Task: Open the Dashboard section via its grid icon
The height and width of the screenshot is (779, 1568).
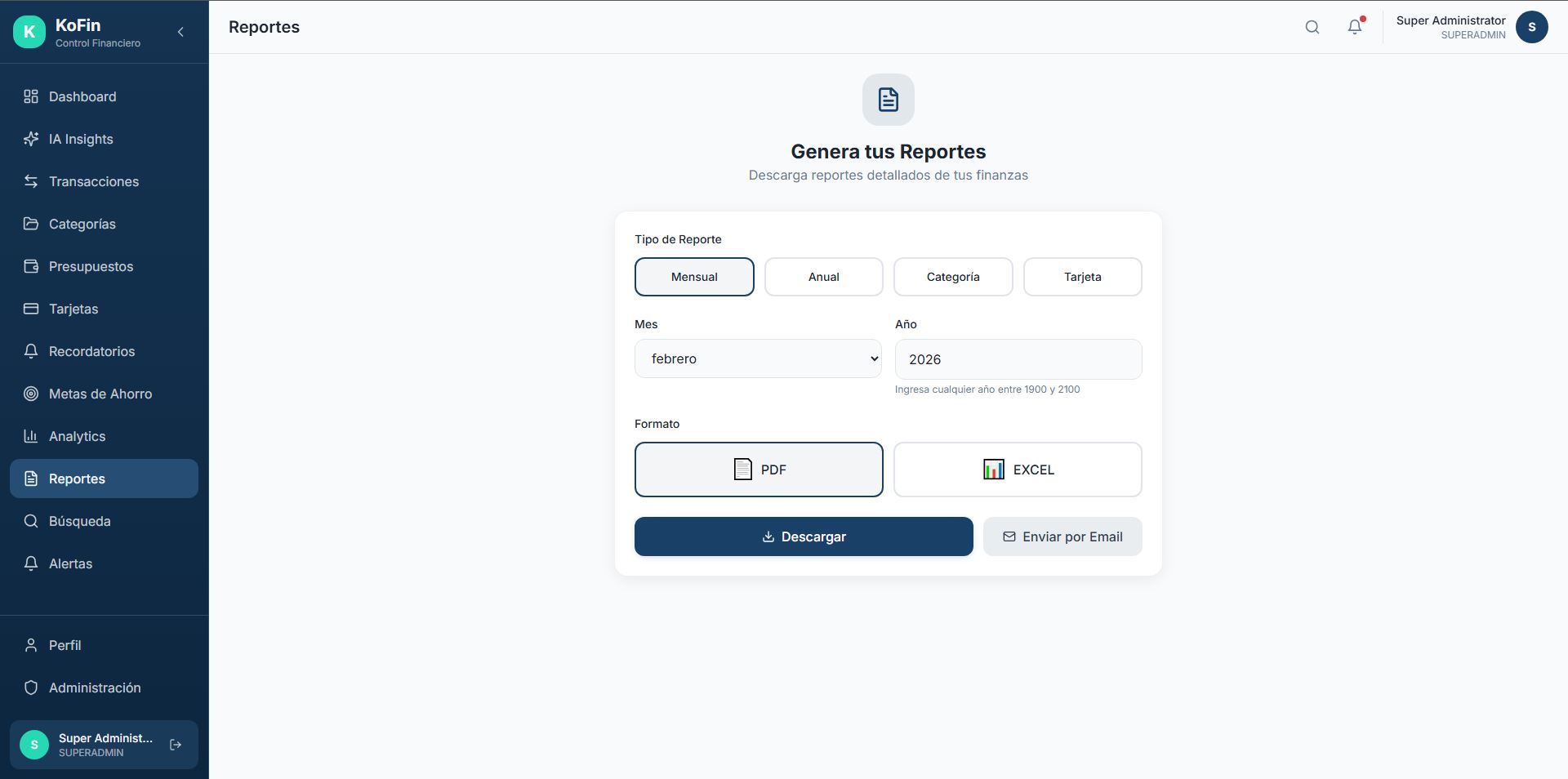Action: click(31, 96)
